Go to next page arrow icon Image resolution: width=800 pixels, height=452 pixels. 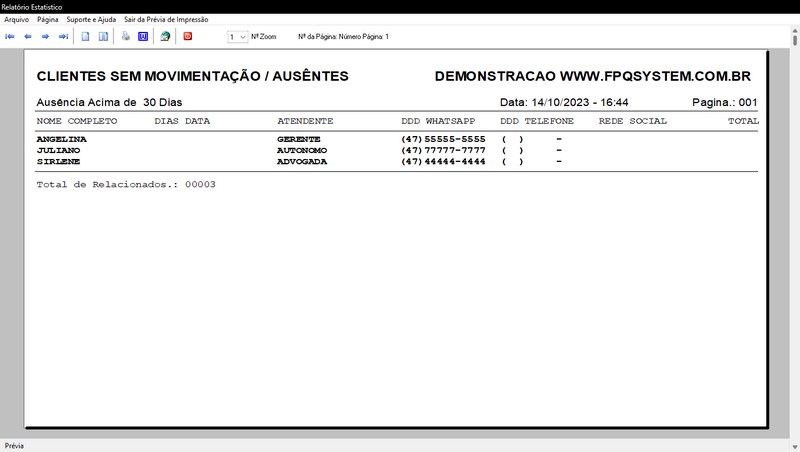click(45, 37)
